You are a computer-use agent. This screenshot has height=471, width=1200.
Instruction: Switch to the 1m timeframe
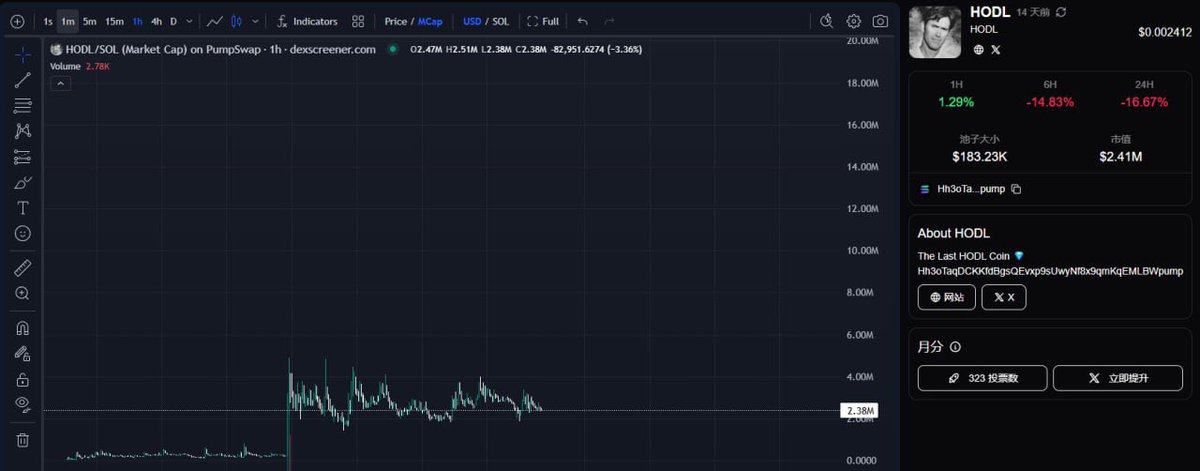point(68,21)
